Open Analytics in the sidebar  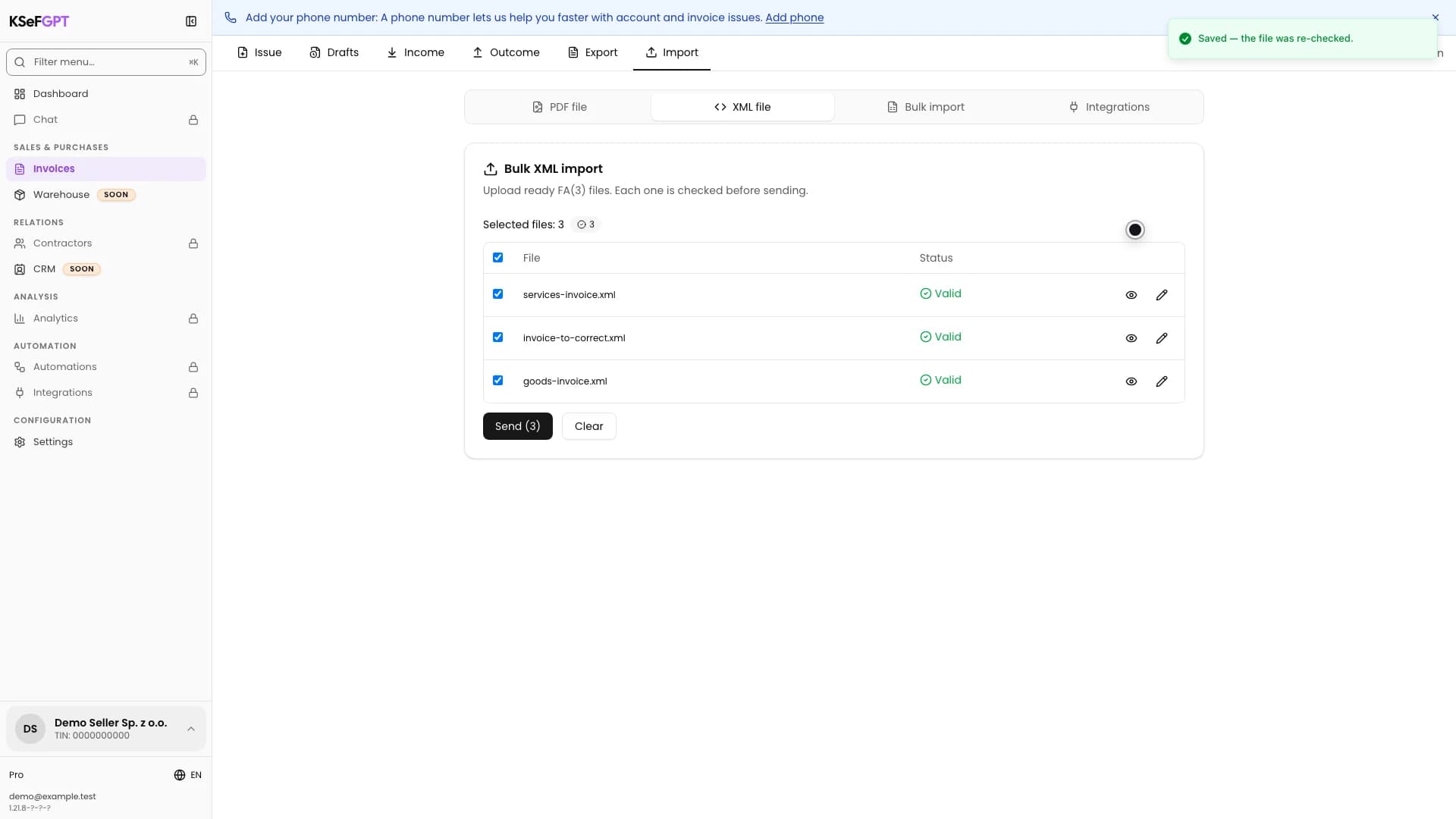tap(106, 318)
